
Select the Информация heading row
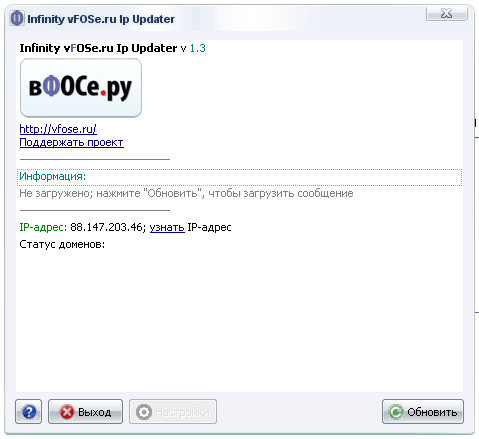[x=239, y=177]
